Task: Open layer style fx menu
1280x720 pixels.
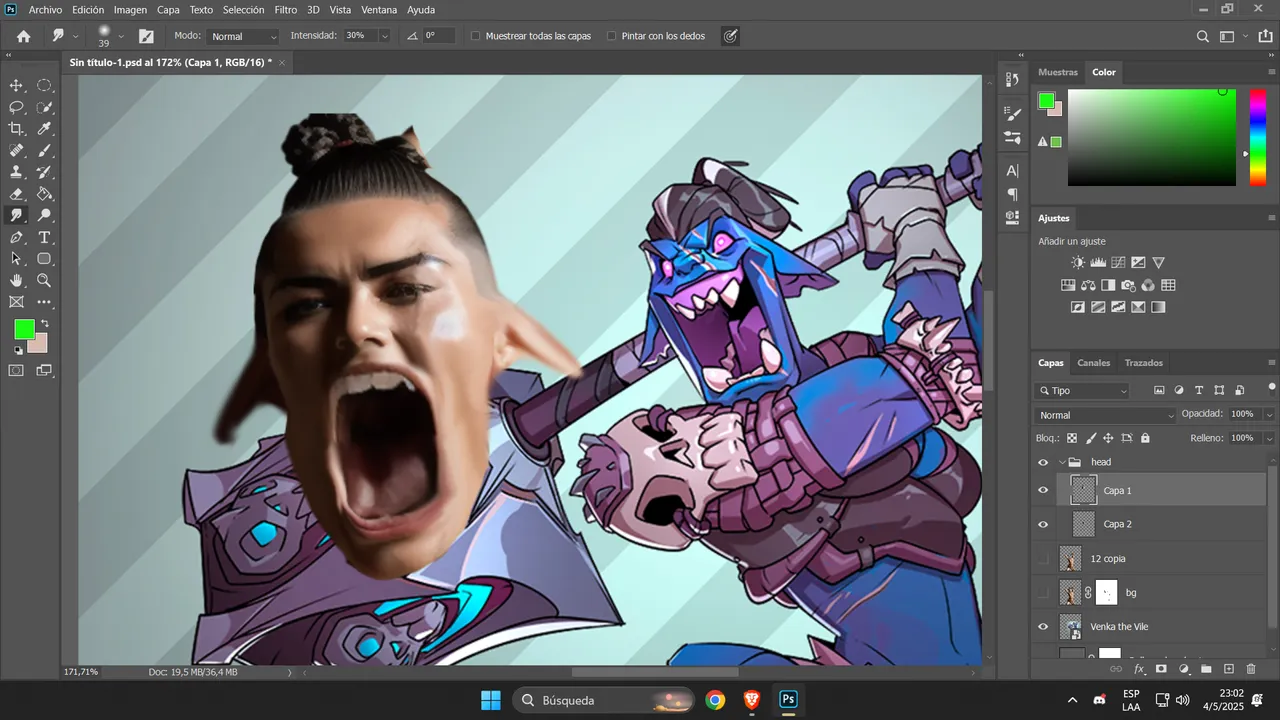Action: 1139,669
